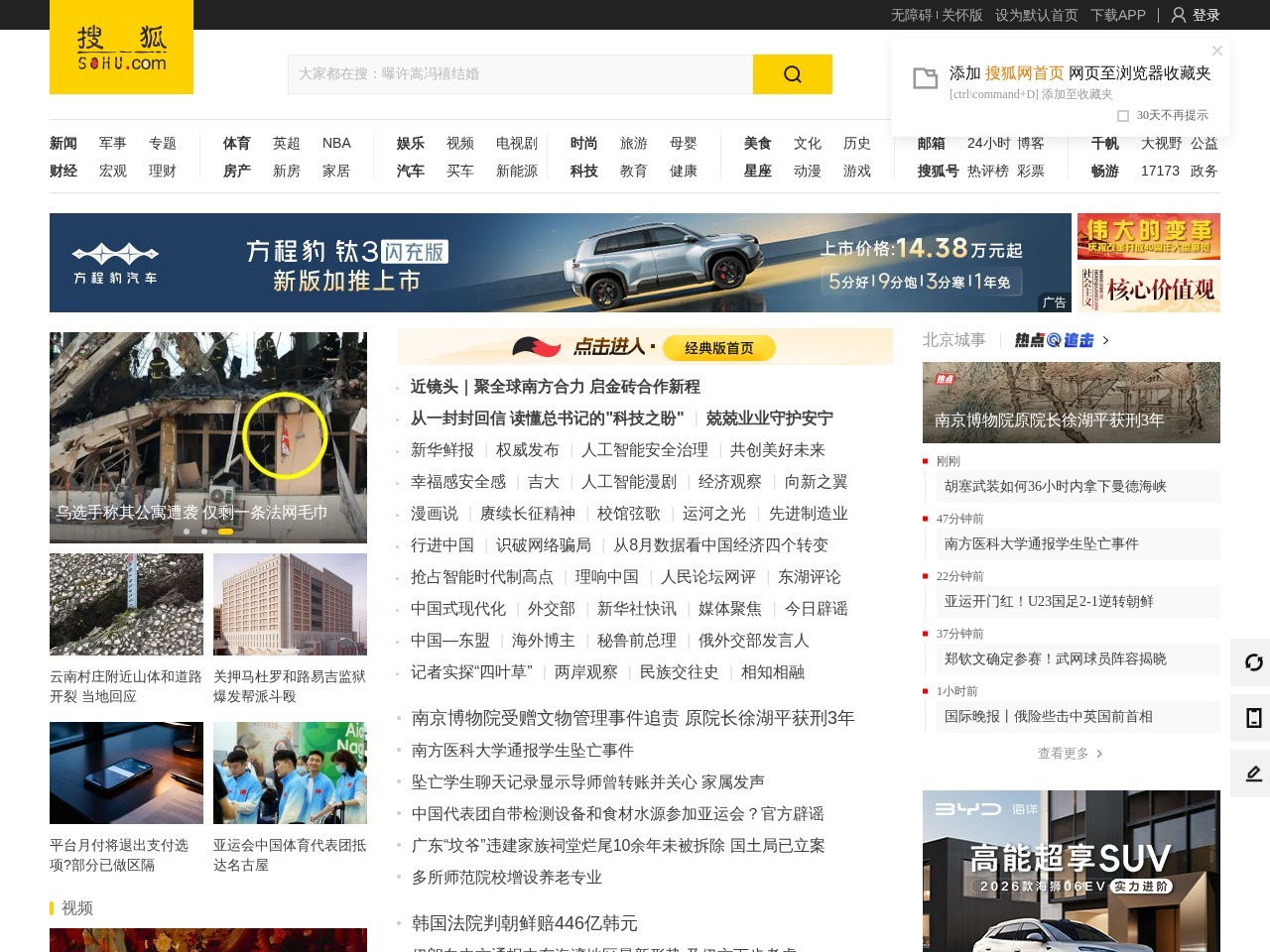The height and width of the screenshot is (952, 1270).
Task: Click the mobile phone icon on right sidebar
Action: point(1253,718)
